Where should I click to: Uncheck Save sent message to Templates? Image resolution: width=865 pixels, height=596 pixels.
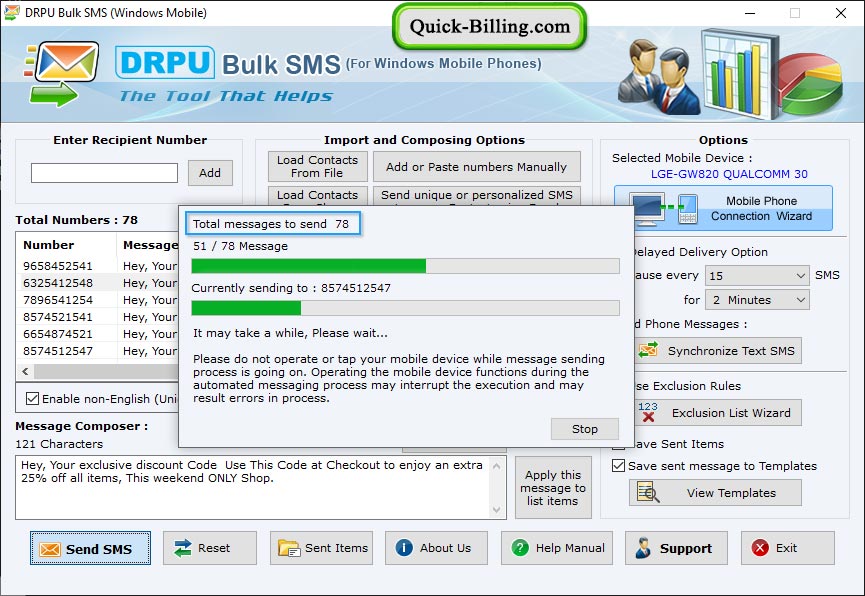pyautogui.click(x=618, y=465)
